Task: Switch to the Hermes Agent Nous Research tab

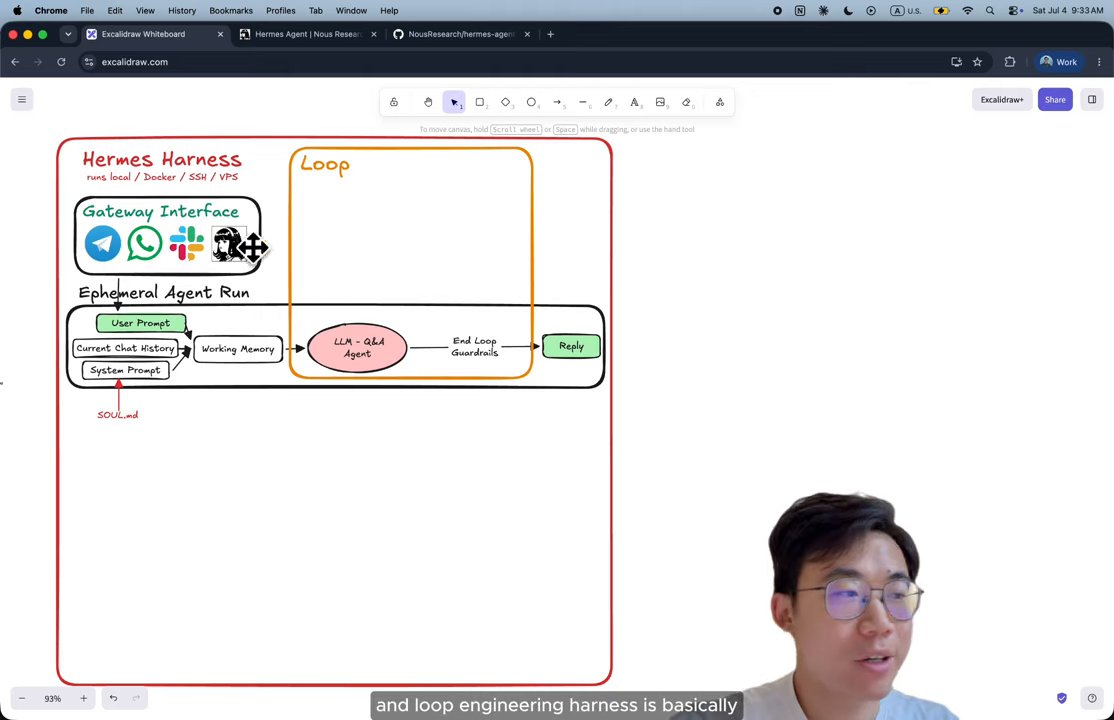Action: coord(308,34)
